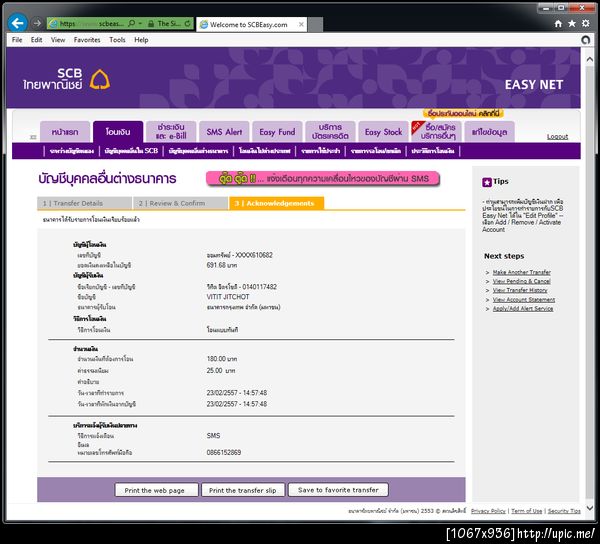Click the Security Tips footer link
The image size is (600, 544).
click(564, 511)
